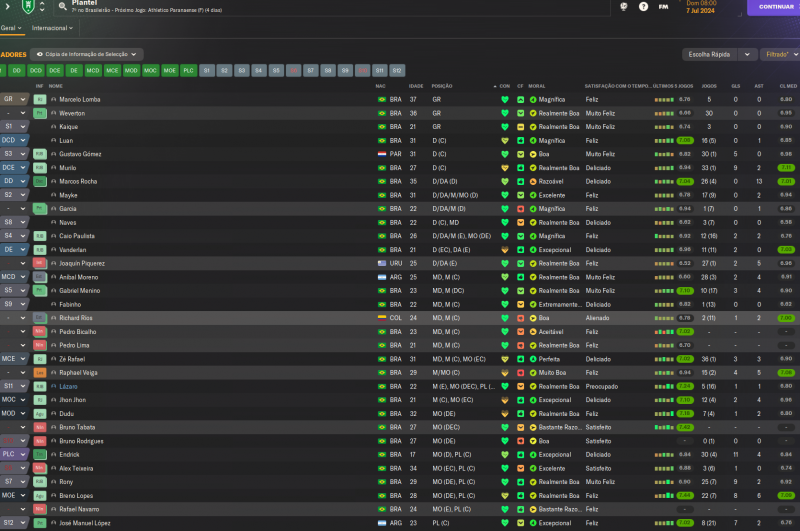Toggle the S12 substitute filter chip
Viewport: 800px width, 531px height.
[x=397, y=71]
